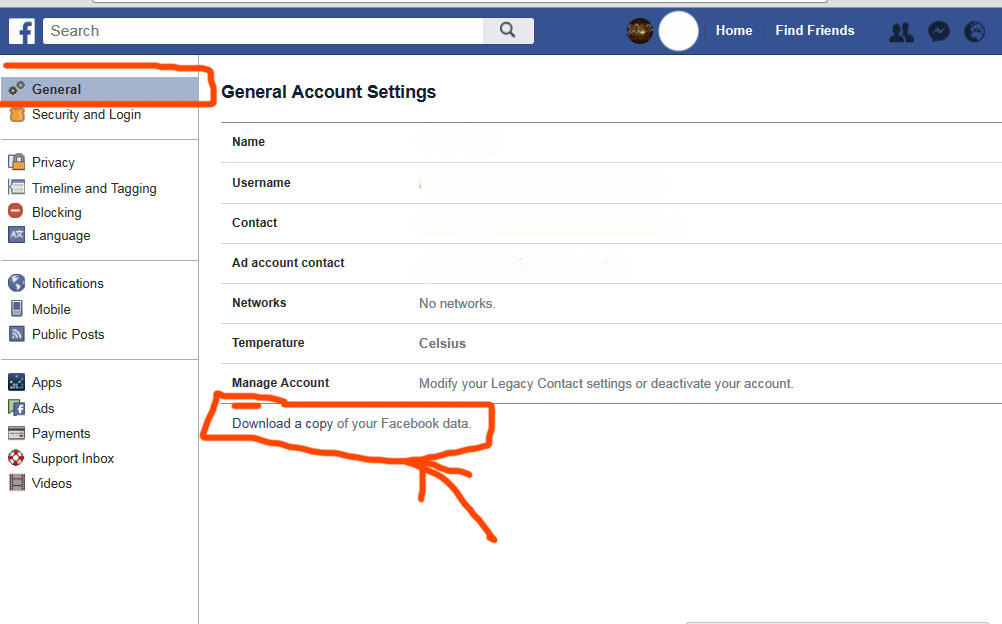This screenshot has width=1002, height=624.
Task: Click the Support Inbox lifebuoy icon
Action: 16,458
